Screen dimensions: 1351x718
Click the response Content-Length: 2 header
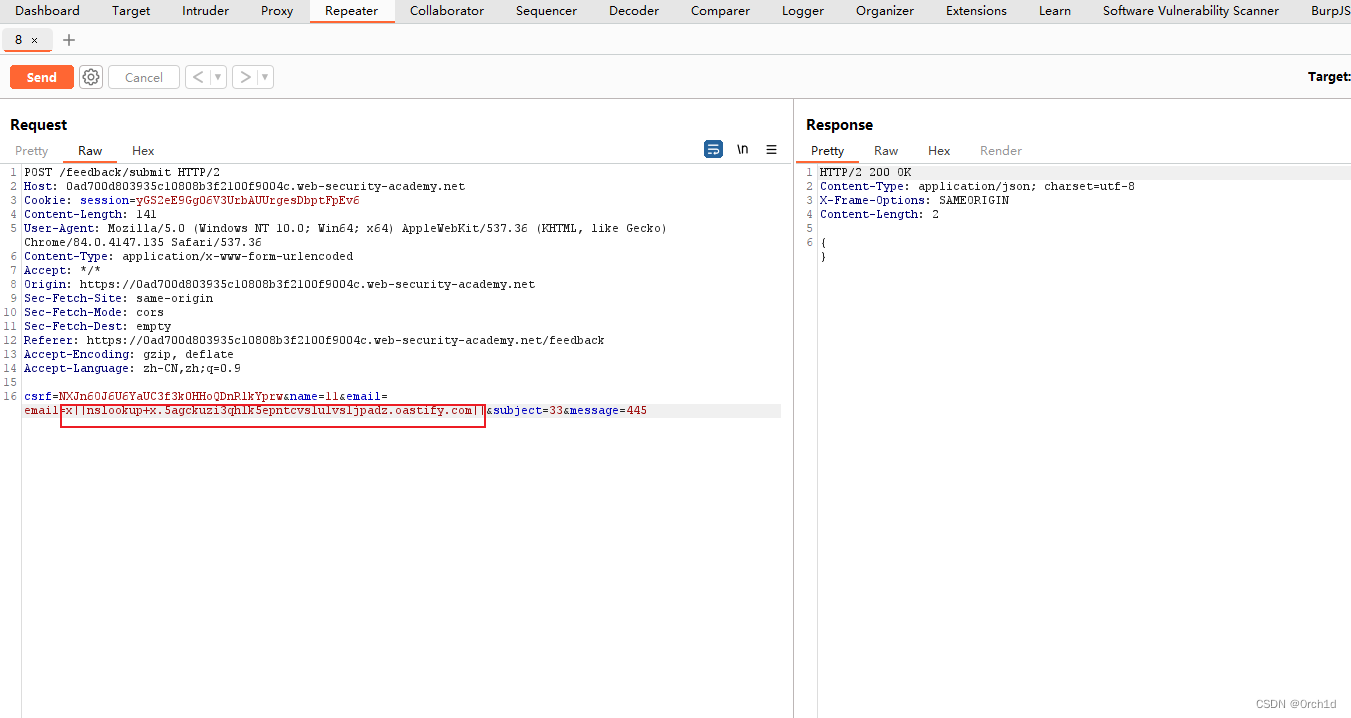tap(879, 214)
